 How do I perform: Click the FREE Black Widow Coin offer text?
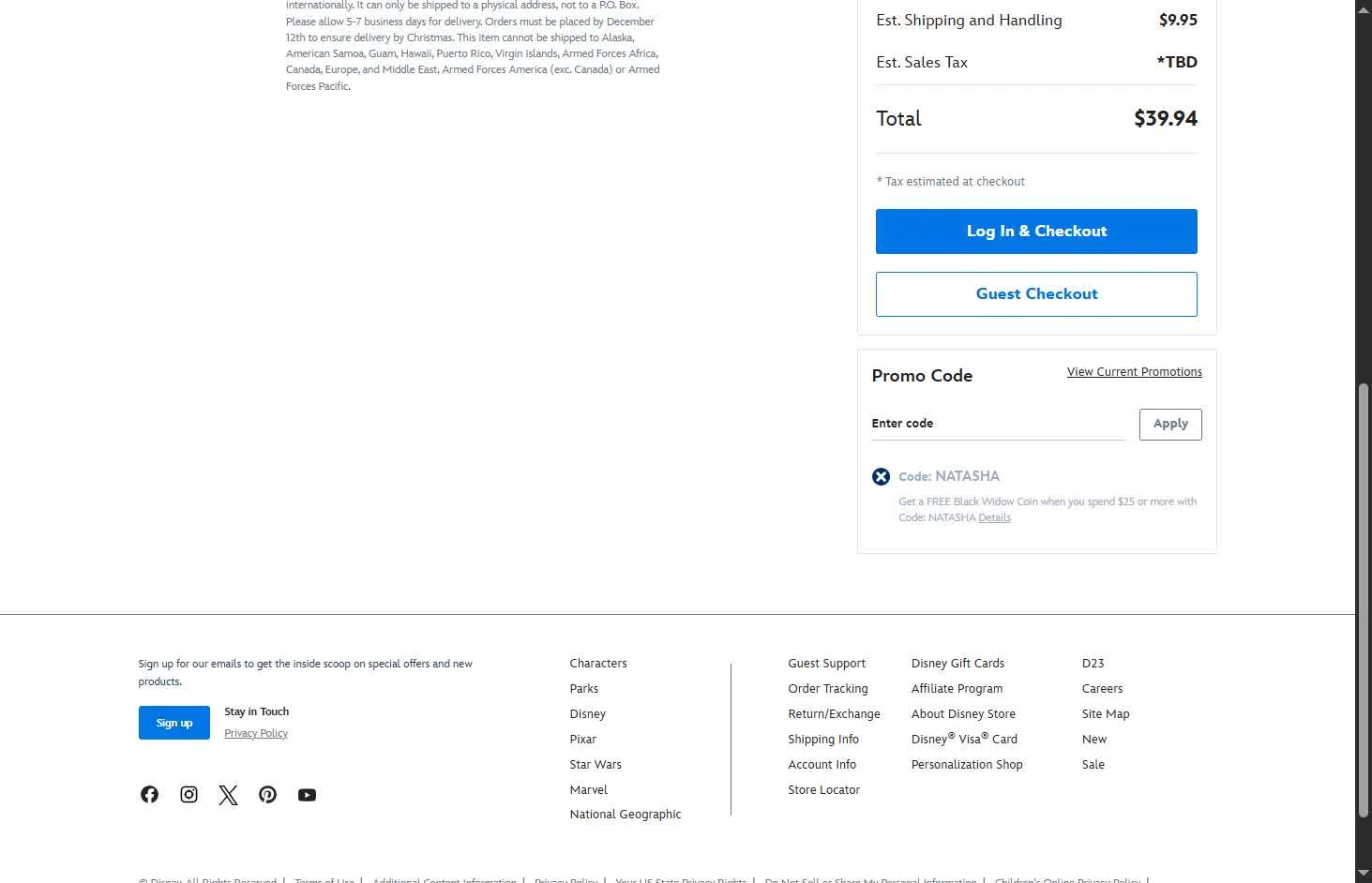tap(1048, 509)
